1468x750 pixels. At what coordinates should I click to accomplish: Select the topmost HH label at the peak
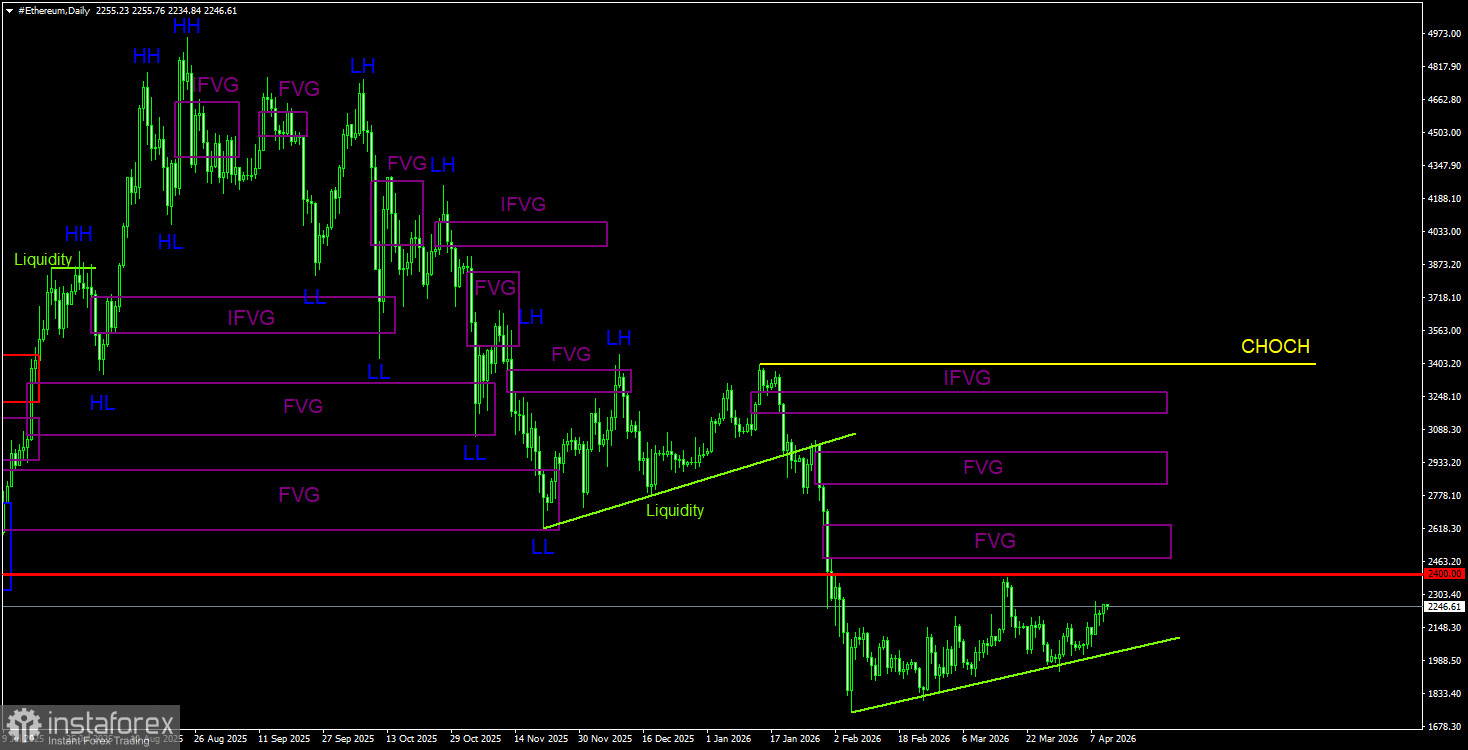click(x=187, y=27)
